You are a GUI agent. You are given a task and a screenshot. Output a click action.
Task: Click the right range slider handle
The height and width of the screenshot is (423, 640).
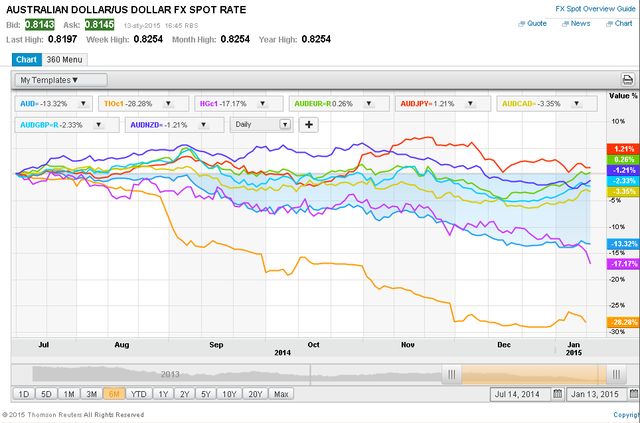pos(616,374)
